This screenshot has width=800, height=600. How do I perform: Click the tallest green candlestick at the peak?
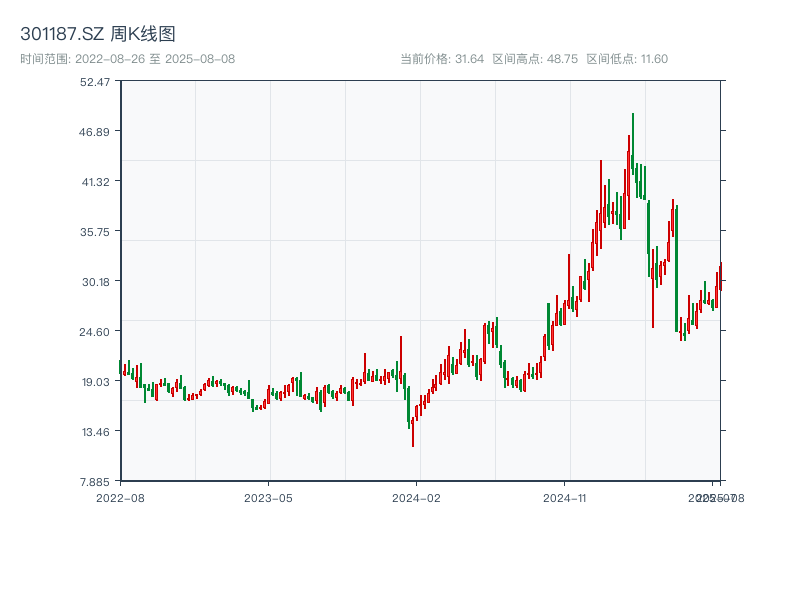tap(633, 144)
